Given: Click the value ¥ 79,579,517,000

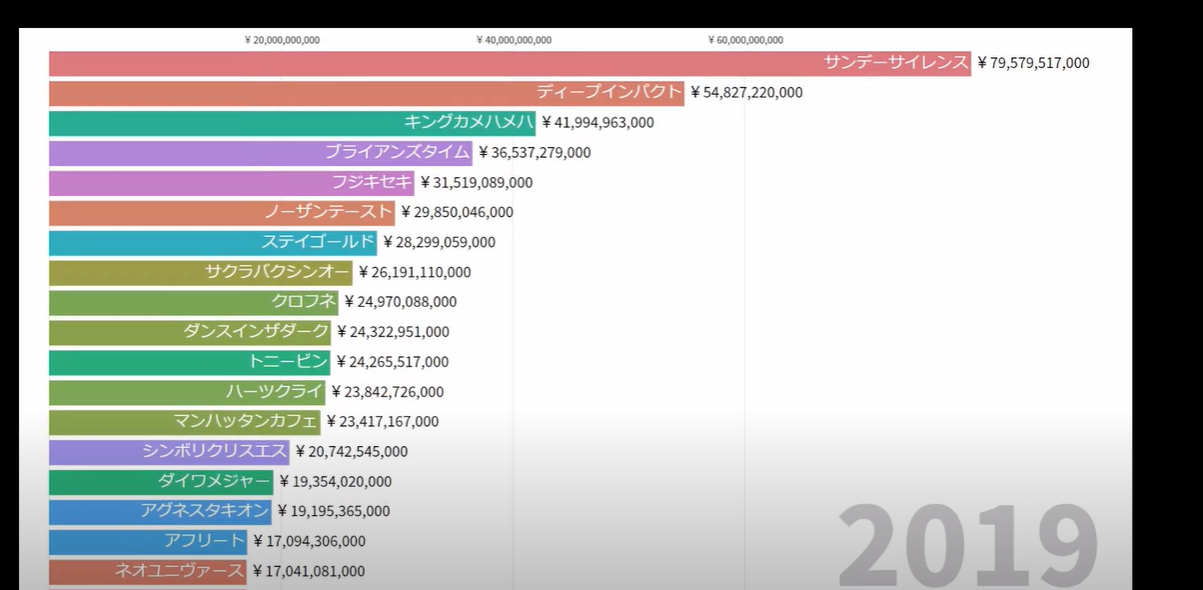Looking at the screenshot, I should 1033,63.
